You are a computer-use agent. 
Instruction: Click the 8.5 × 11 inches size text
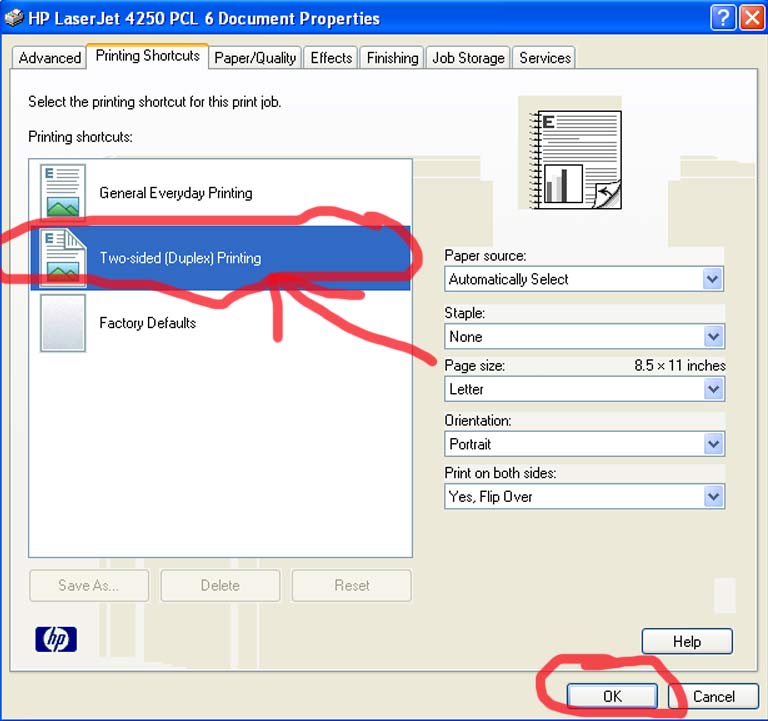[680, 365]
